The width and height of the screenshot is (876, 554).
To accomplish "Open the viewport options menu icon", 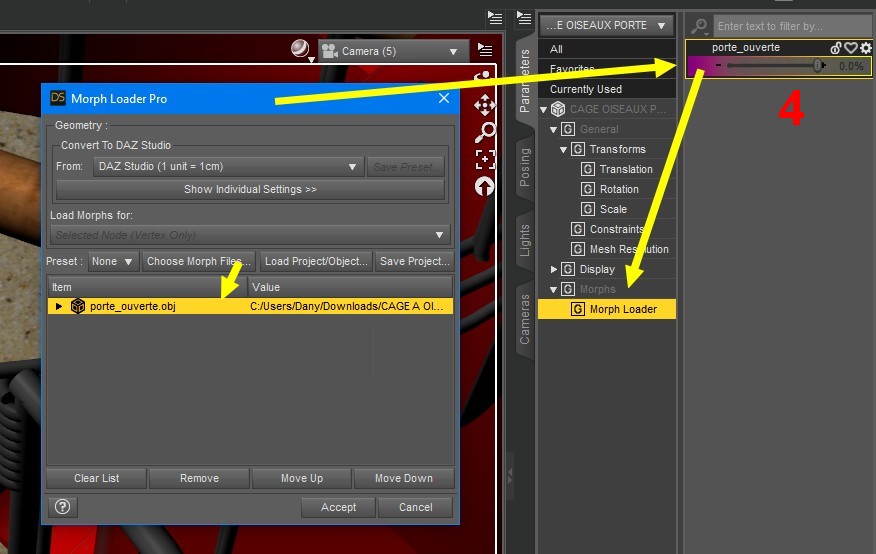I will [x=485, y=50].
